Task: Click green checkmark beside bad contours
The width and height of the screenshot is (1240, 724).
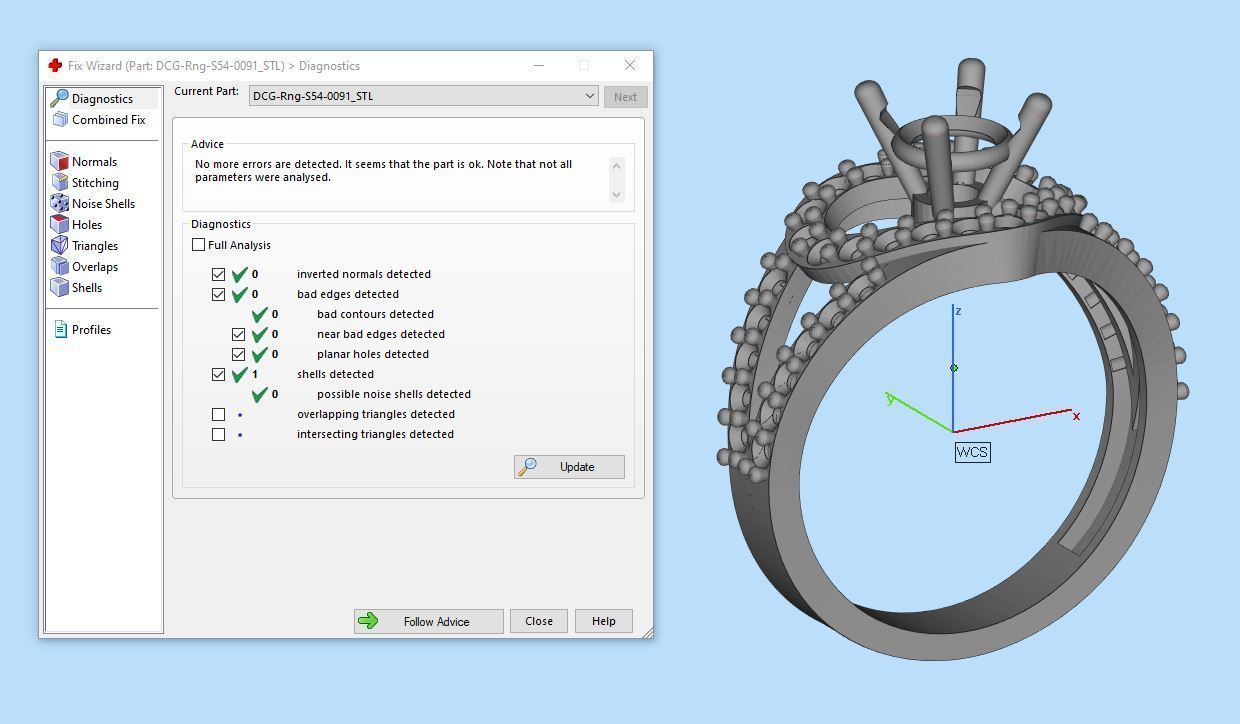Action: [x=259, y=314]
